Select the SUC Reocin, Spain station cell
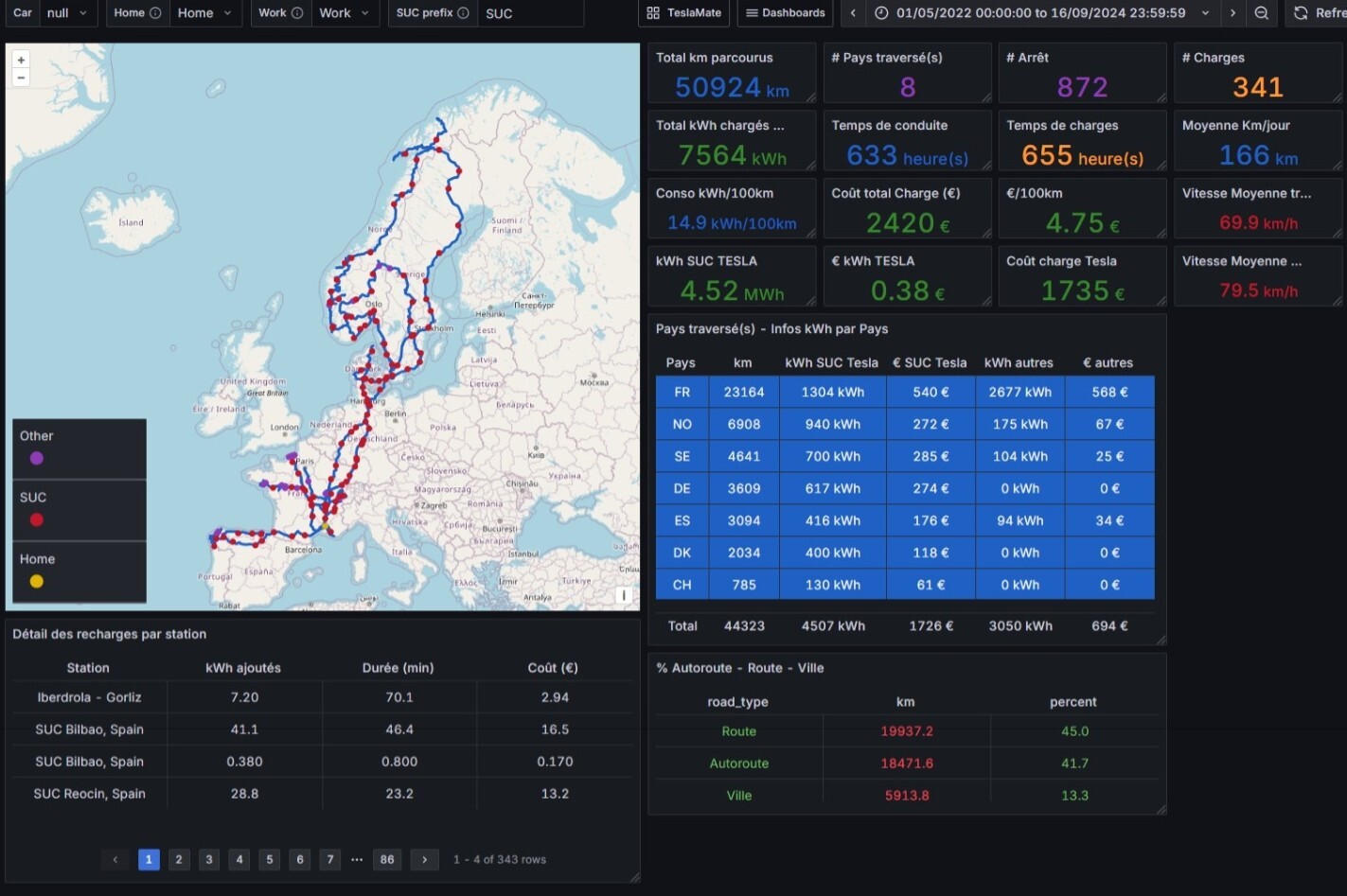Image resolution: width=1347 pixels, height=896 pixels. [90, 794]
